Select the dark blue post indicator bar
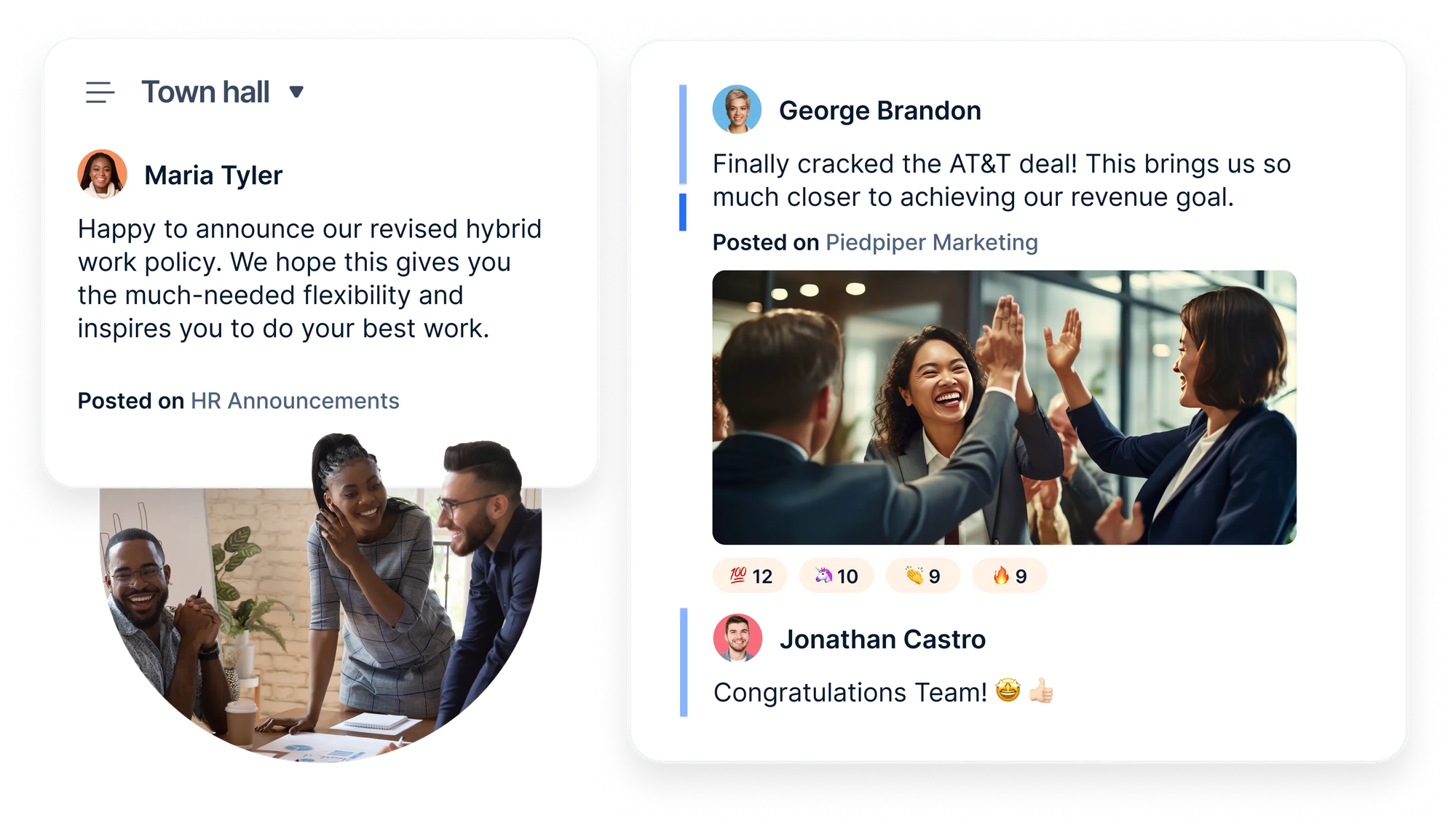Screen dimensions: 1456x826 683,212
